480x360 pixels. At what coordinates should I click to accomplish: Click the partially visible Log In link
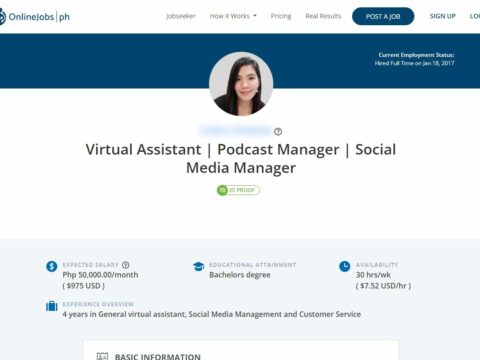(475, 16)
